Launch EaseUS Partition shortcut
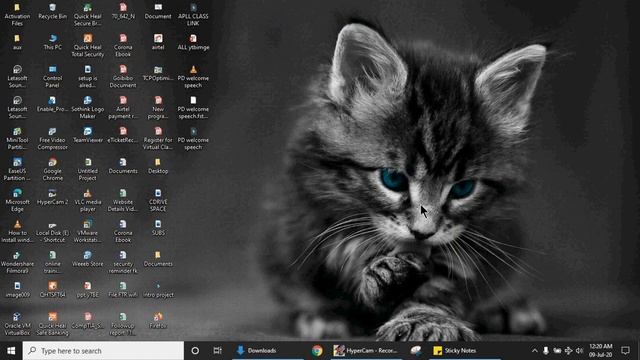Image resolution: width=640 pixels, height=360 pixels. pos(17,169)
